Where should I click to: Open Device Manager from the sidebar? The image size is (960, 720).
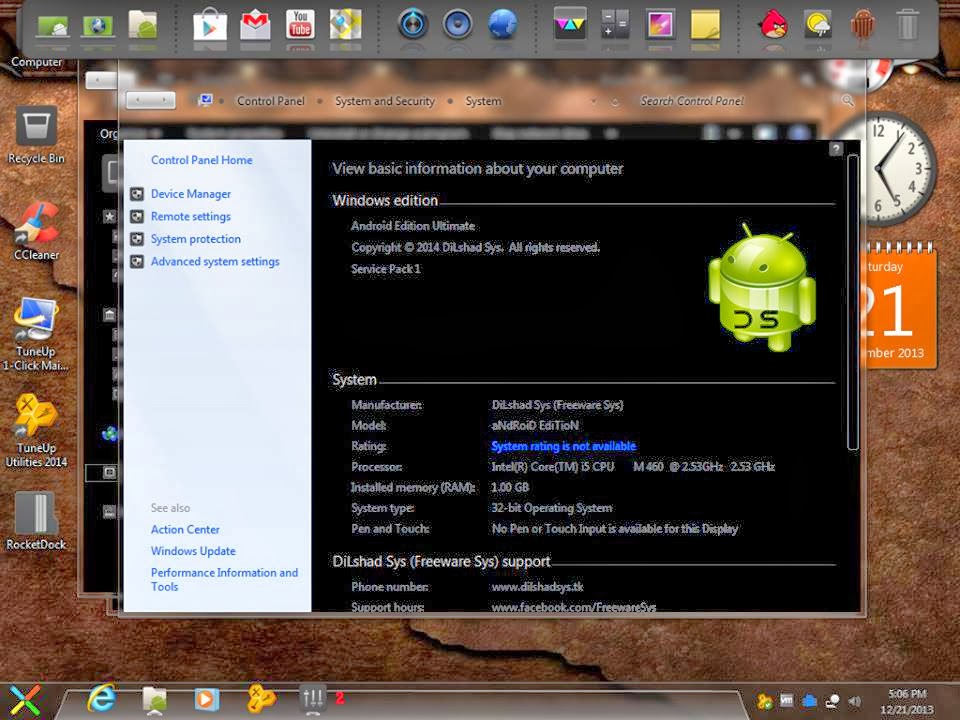click(x=190, y=194)
